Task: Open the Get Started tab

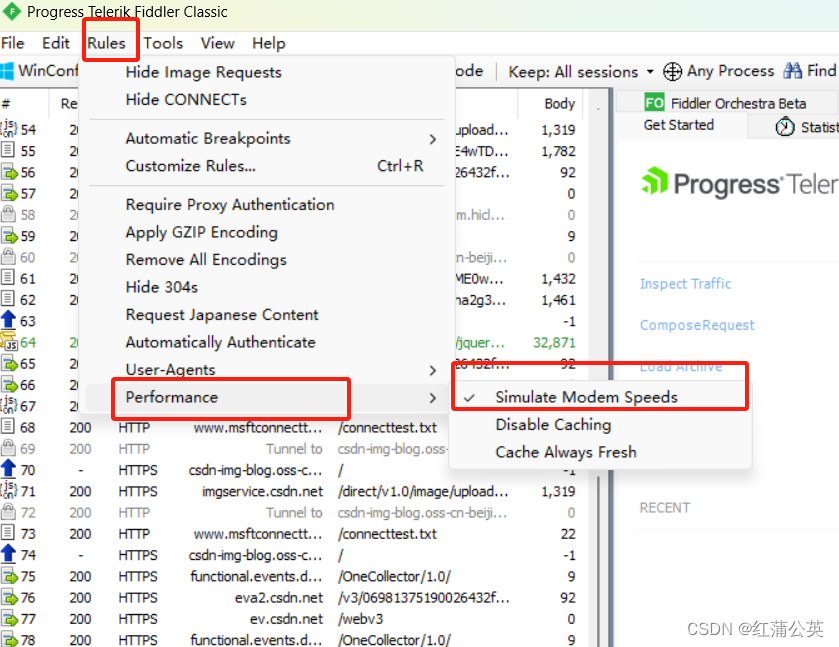Action: [x=678, y=125]
